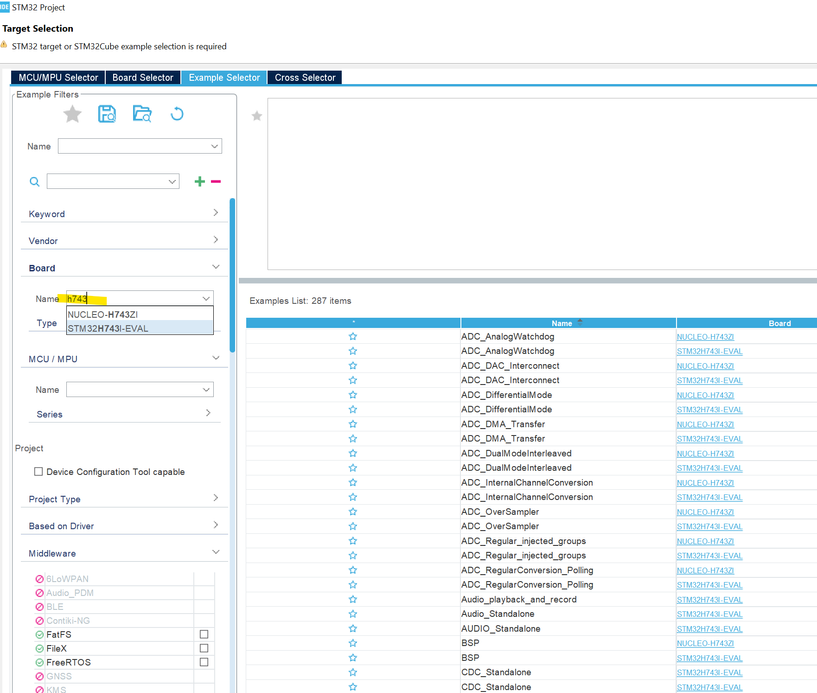The width and height of the screenshot is (817, 693).
Task: Tick the FreeRTOS middleware checkbox
Action: tap(204, 662)
